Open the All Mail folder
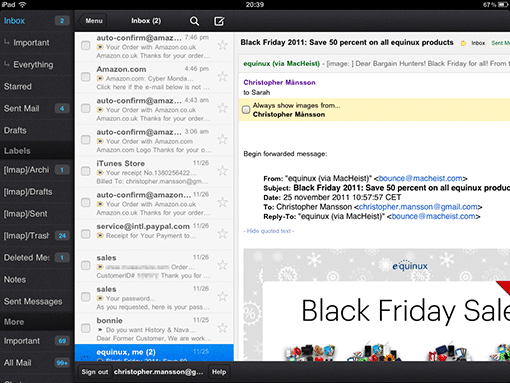This screenshot has height=383, width=510. pos(37,363)
